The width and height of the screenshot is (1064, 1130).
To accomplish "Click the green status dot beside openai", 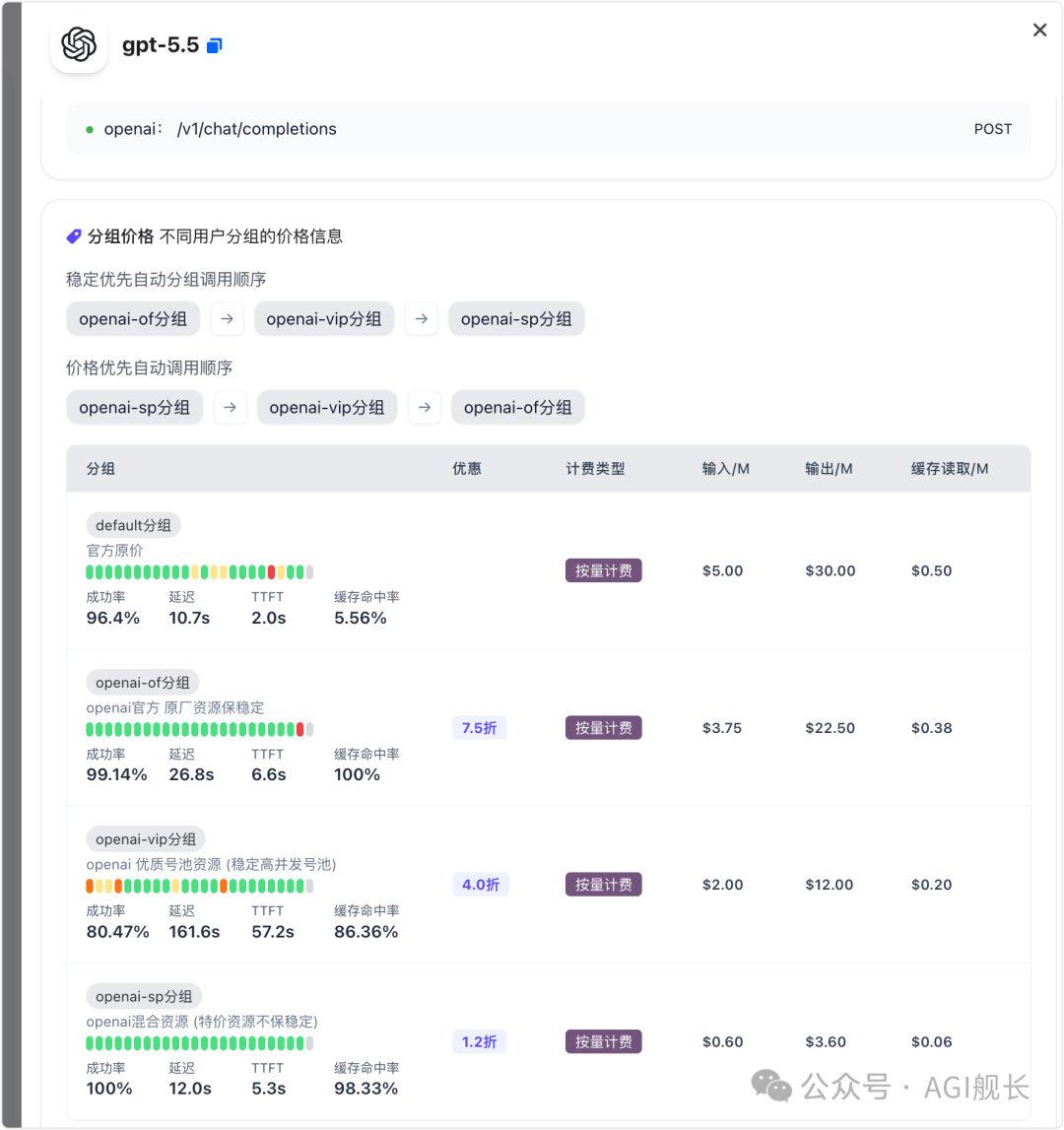I will tap(90, 130).
